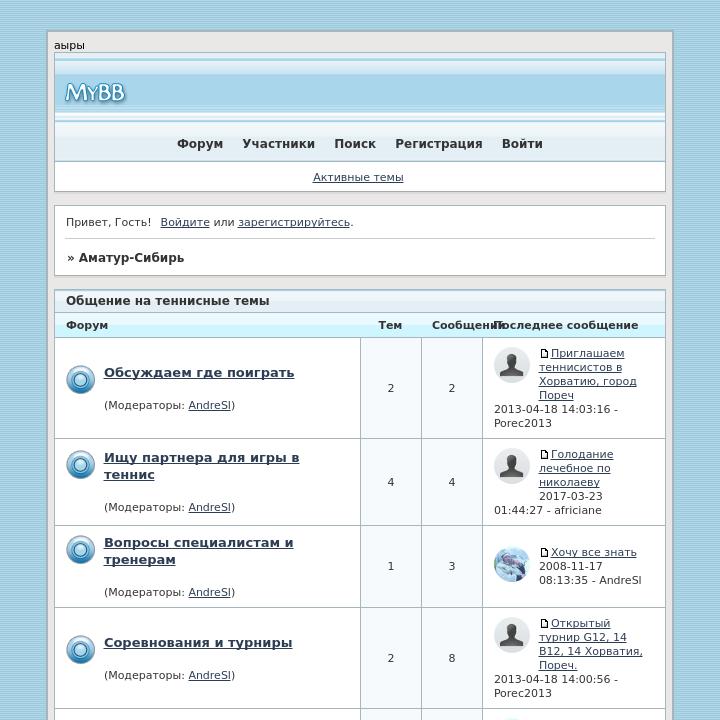
Task: Click moderator AndreSI under Ищу партнера
Action: [x=210, y=507]
